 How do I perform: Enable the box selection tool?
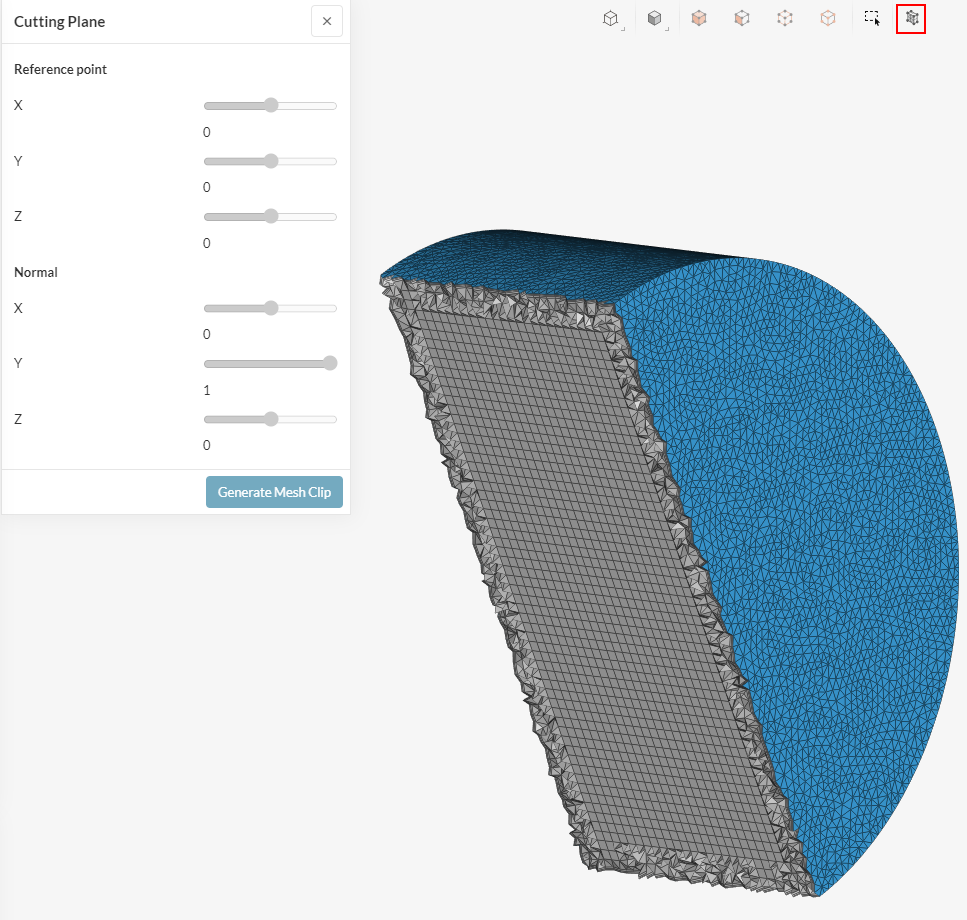(872, 18)
